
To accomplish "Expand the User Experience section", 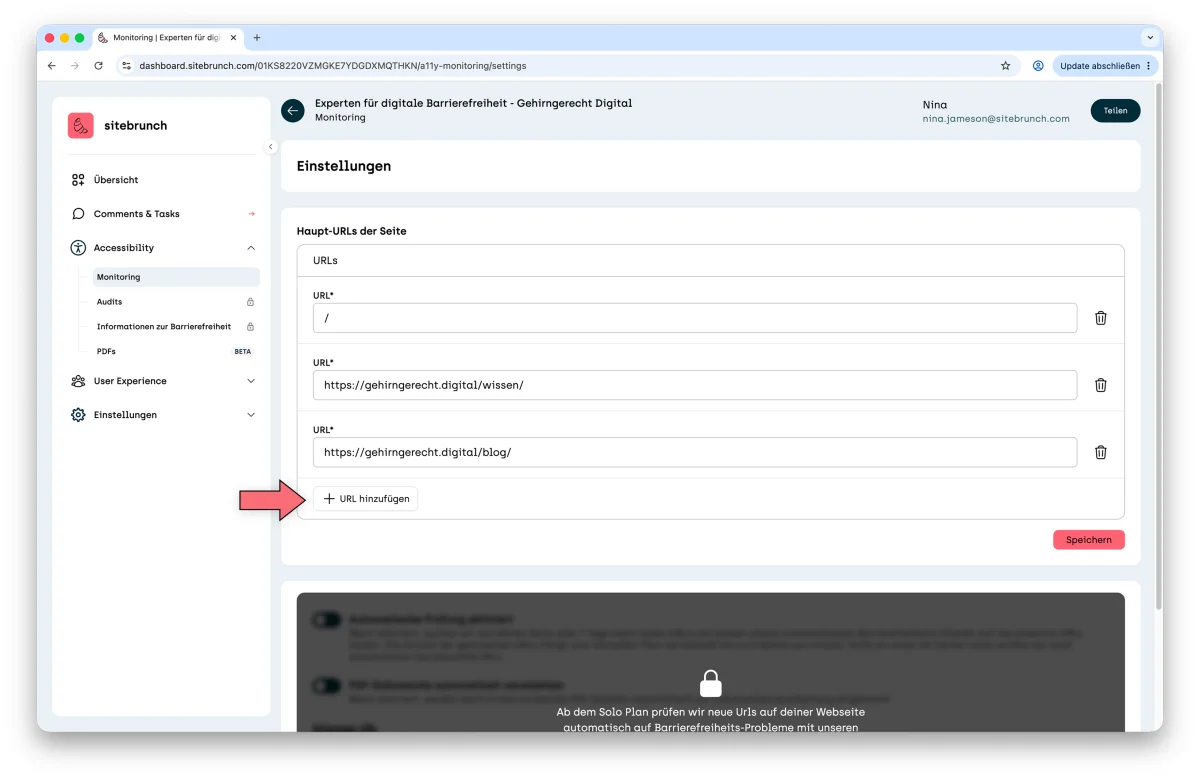I will [x=251, y=381].
